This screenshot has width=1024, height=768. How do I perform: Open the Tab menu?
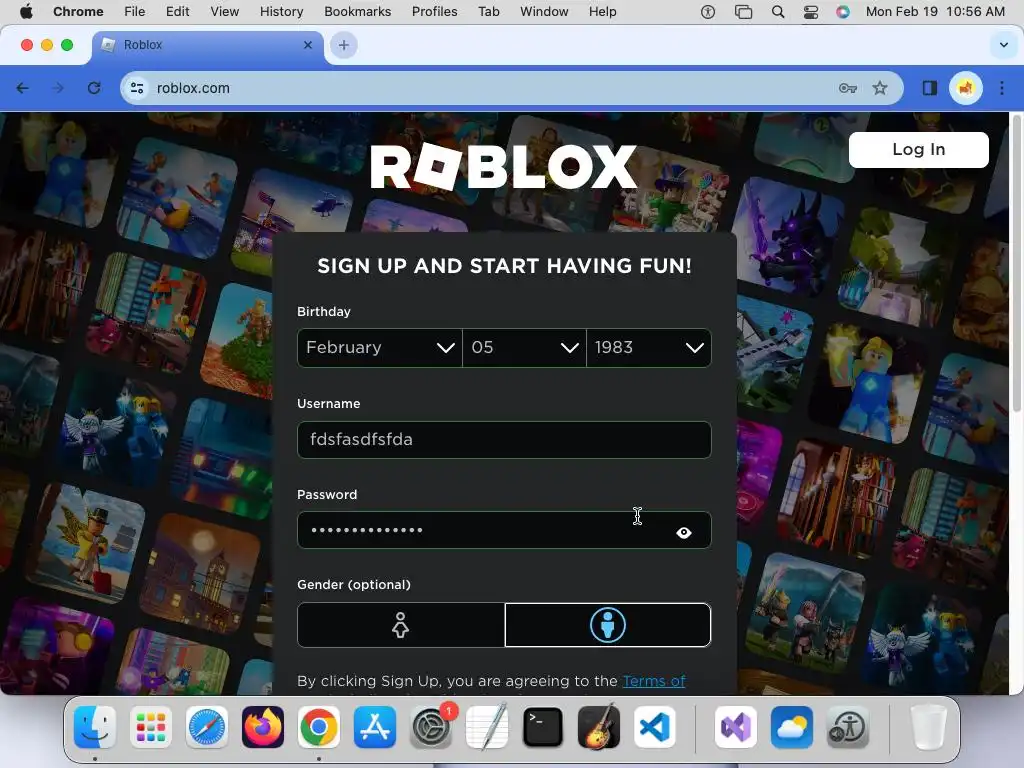pyautogui.click(x=488, y=11)
